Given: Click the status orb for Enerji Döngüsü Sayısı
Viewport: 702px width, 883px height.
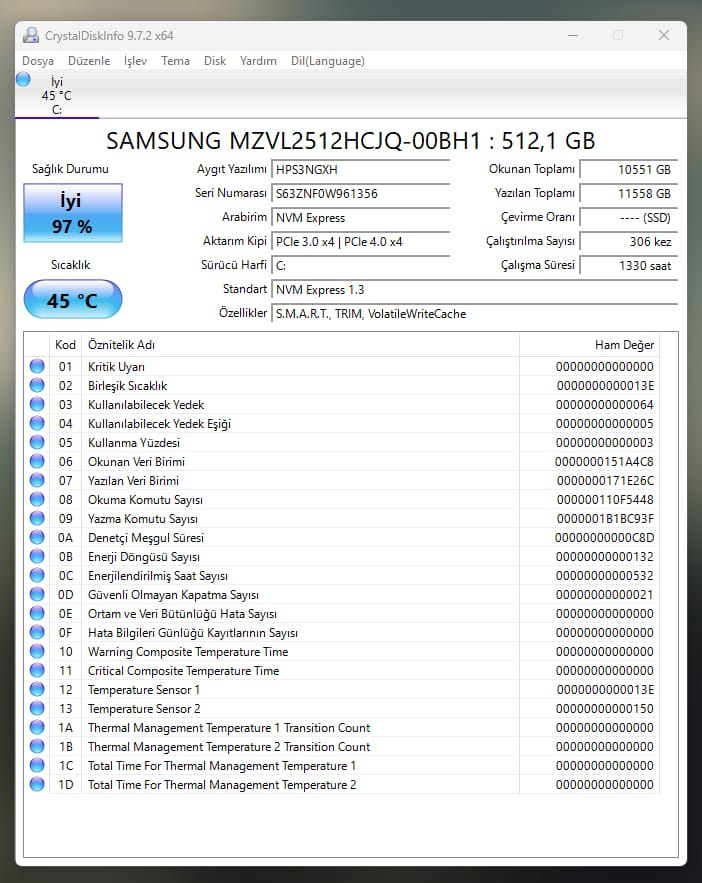Looking at the screenshot, I should tap(37, 557).
